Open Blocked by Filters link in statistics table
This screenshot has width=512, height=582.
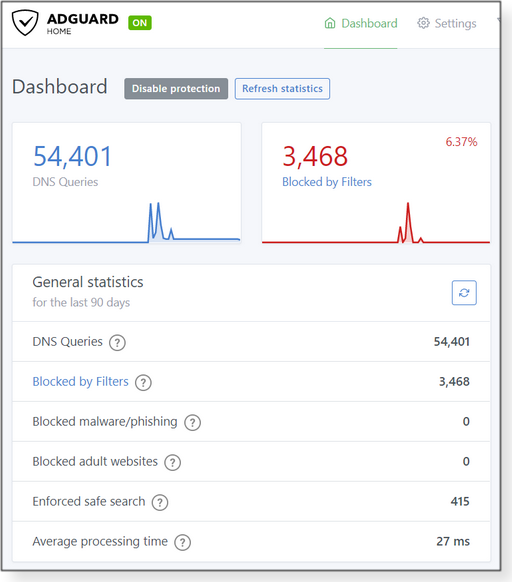[81, 382]
